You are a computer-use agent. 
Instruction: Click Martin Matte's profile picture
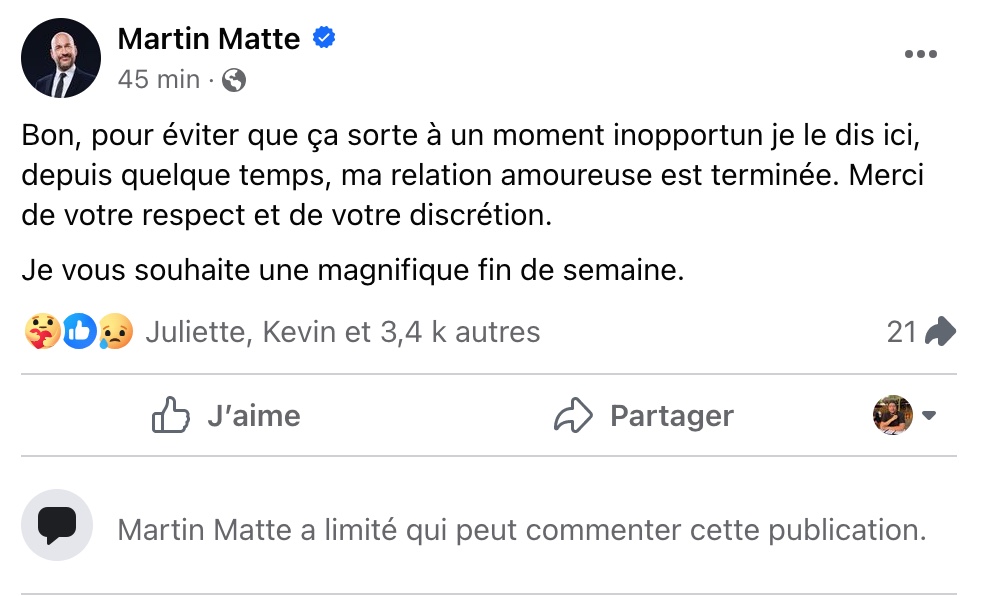pos(61,58)
